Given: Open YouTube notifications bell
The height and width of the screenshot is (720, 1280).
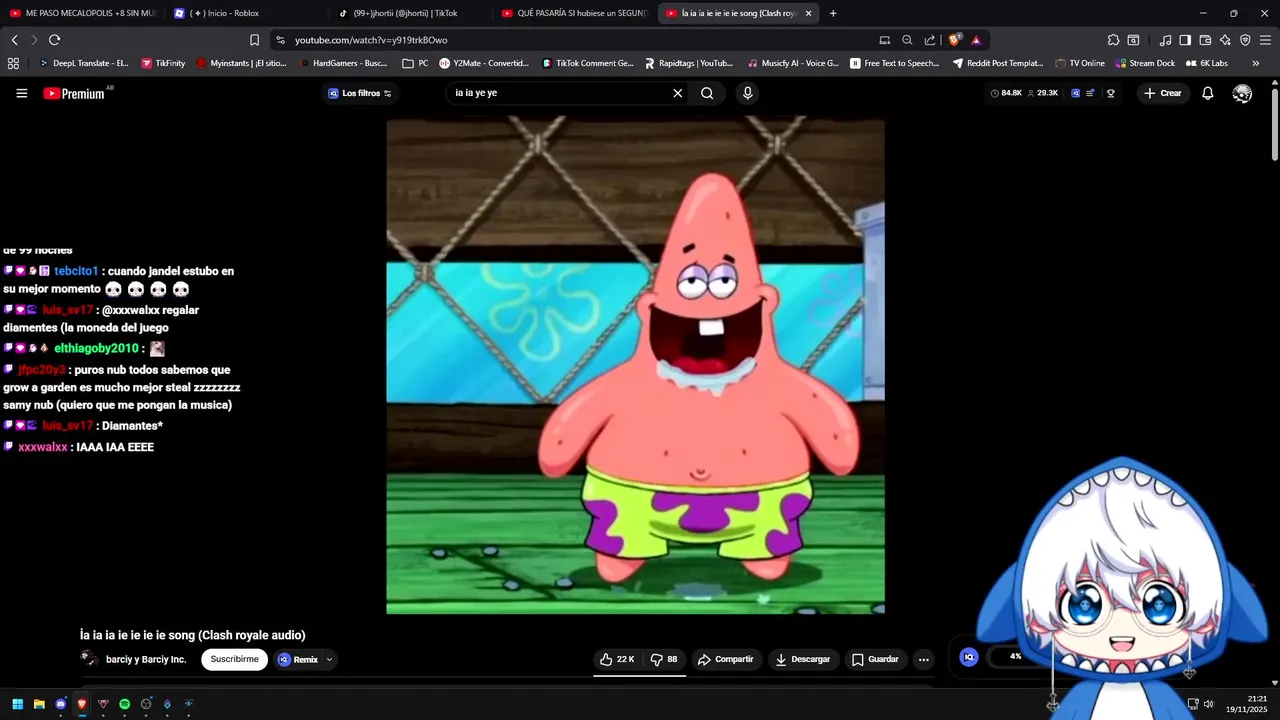Looking at the screenshot, I should click(x=1208, y=93).
